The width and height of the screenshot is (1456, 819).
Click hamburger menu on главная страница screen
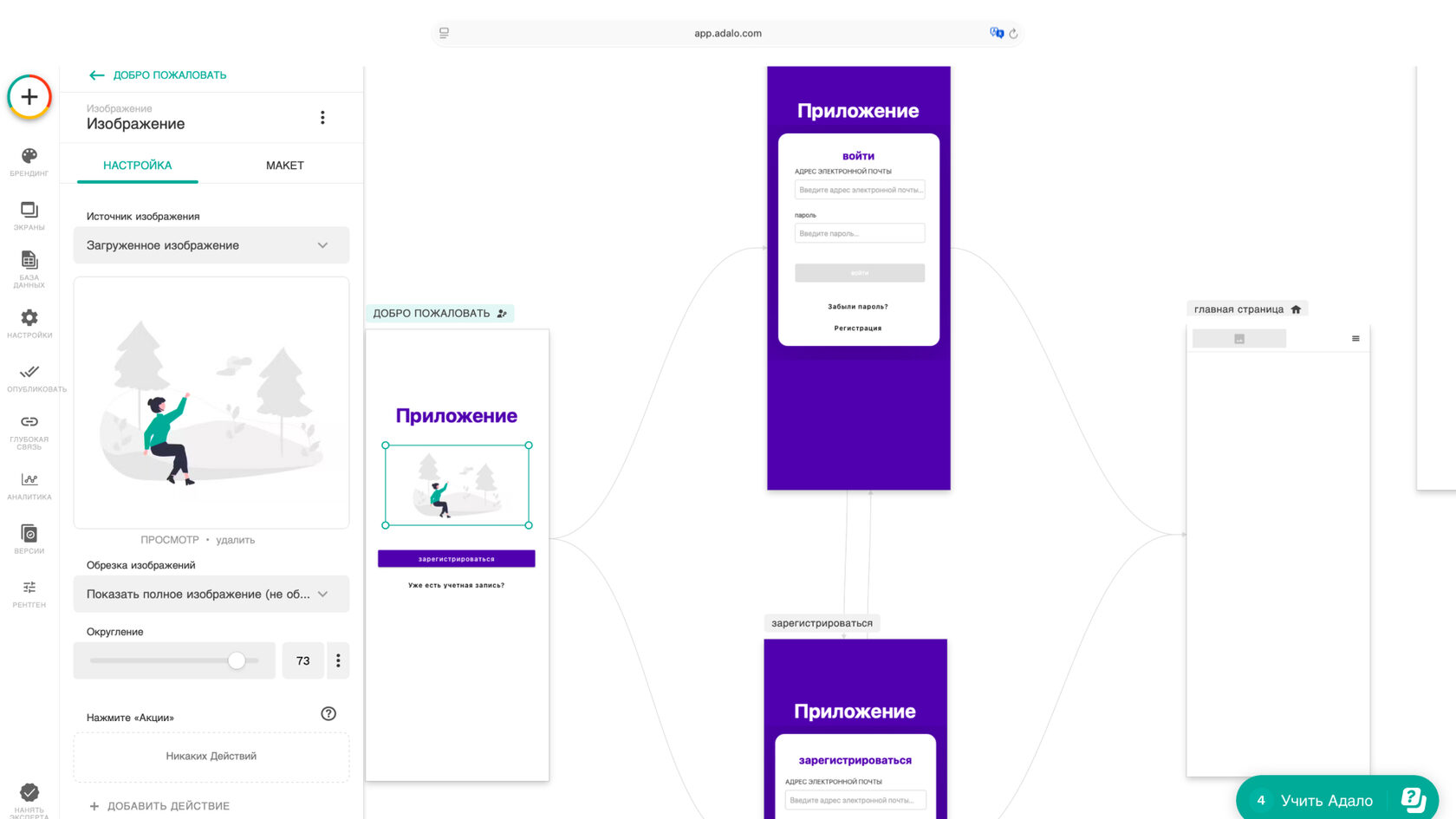[1355, 339]
